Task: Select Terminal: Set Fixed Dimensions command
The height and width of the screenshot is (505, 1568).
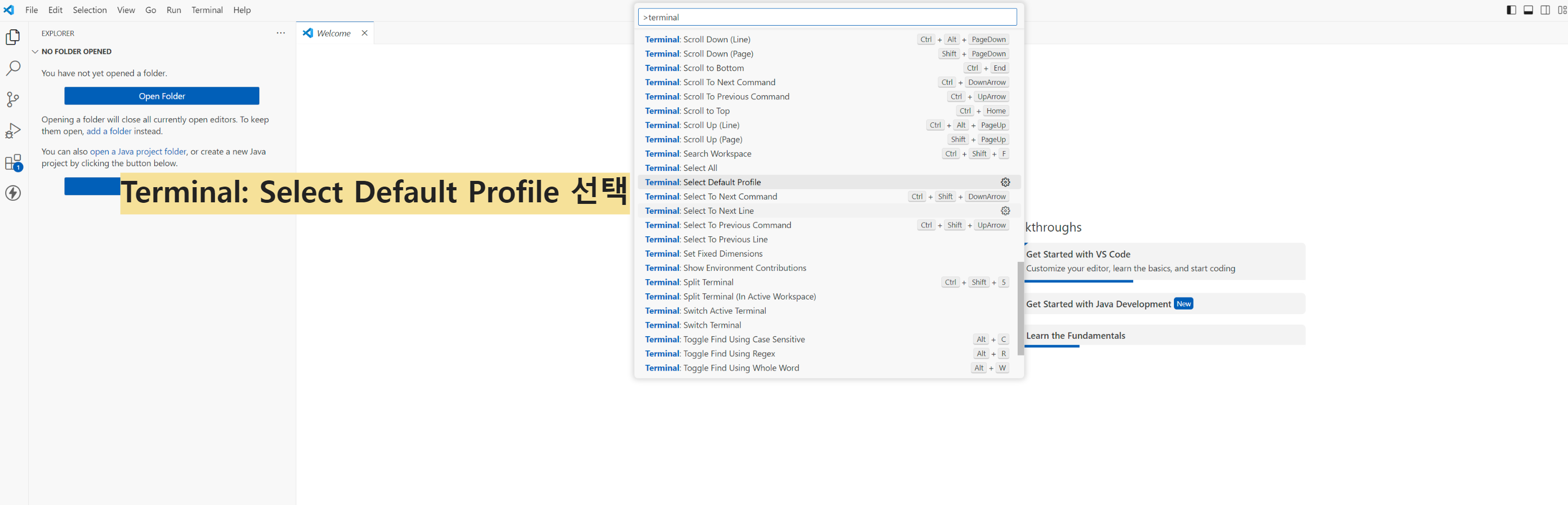Action: tap(829, 254)
